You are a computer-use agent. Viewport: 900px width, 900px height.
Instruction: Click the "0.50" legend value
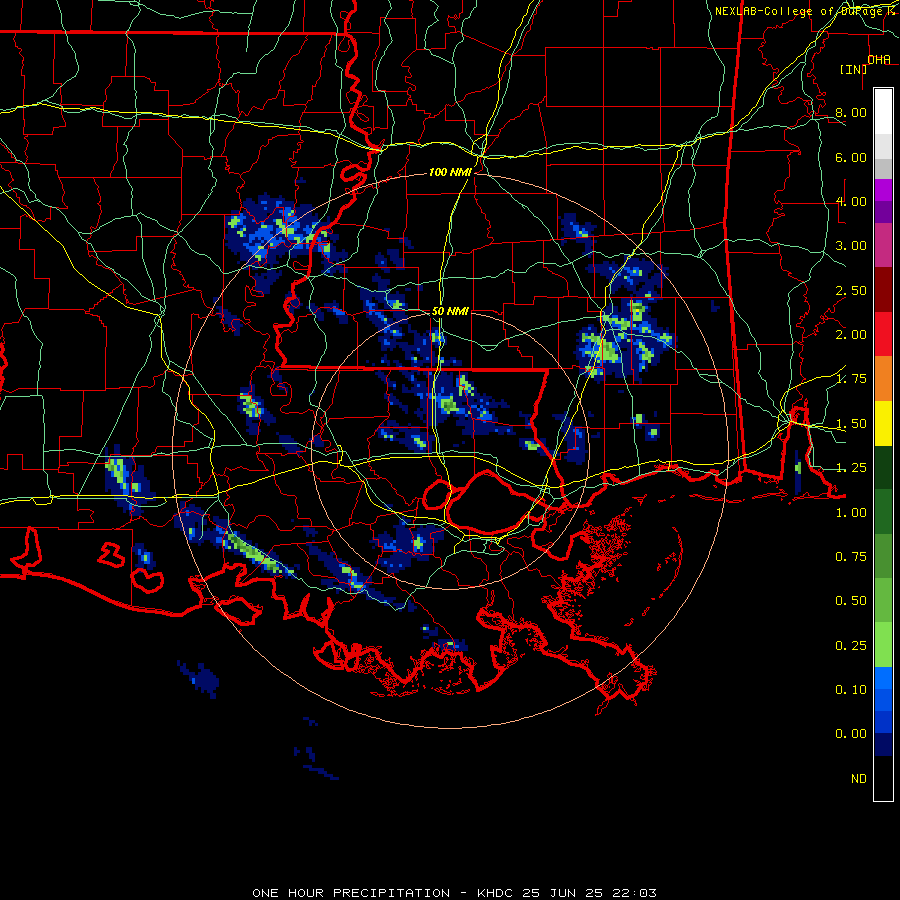(851, 601)
